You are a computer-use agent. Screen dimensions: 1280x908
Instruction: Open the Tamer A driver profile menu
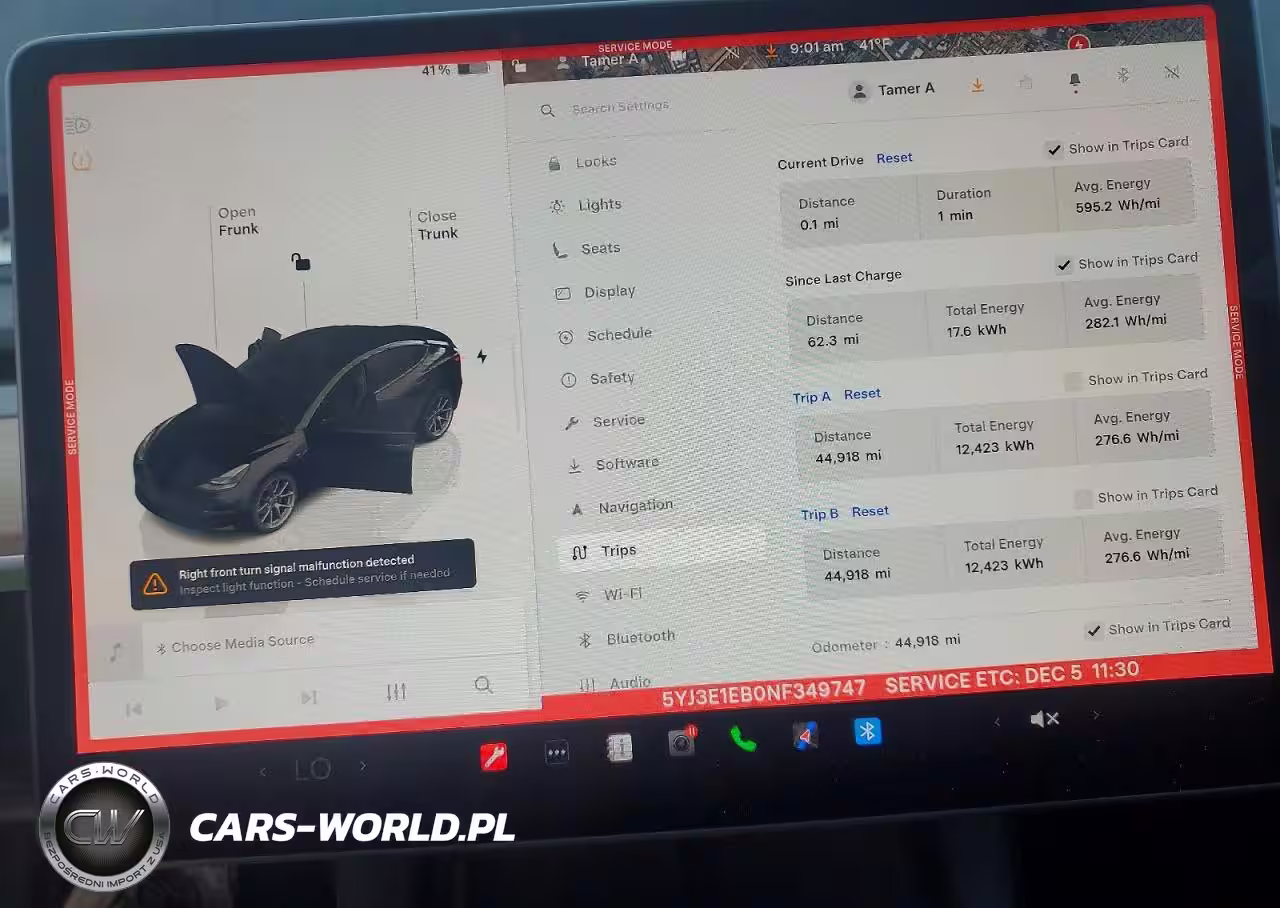(892, 90)
